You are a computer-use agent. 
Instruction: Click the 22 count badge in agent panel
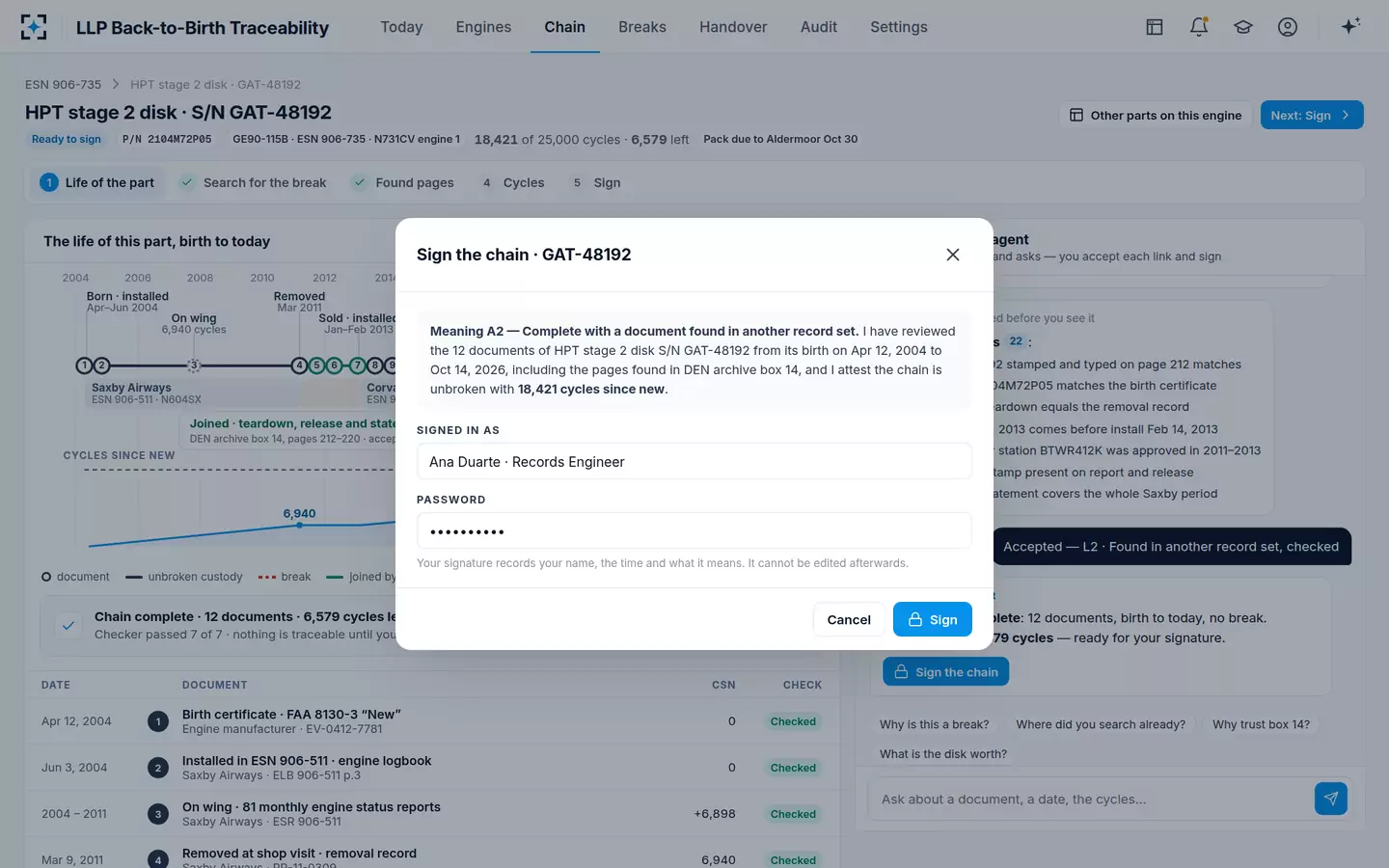(1016, 341)
